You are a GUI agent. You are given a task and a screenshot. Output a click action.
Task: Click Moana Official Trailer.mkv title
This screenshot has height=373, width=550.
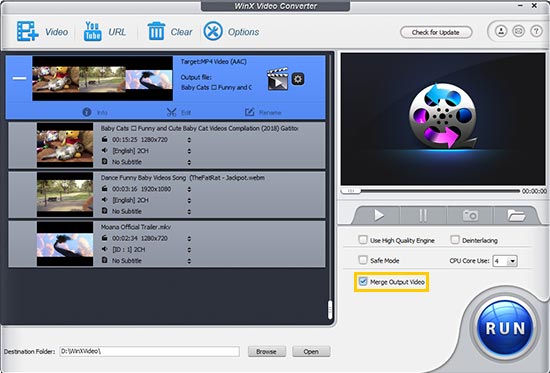click(x=136, y=227)
